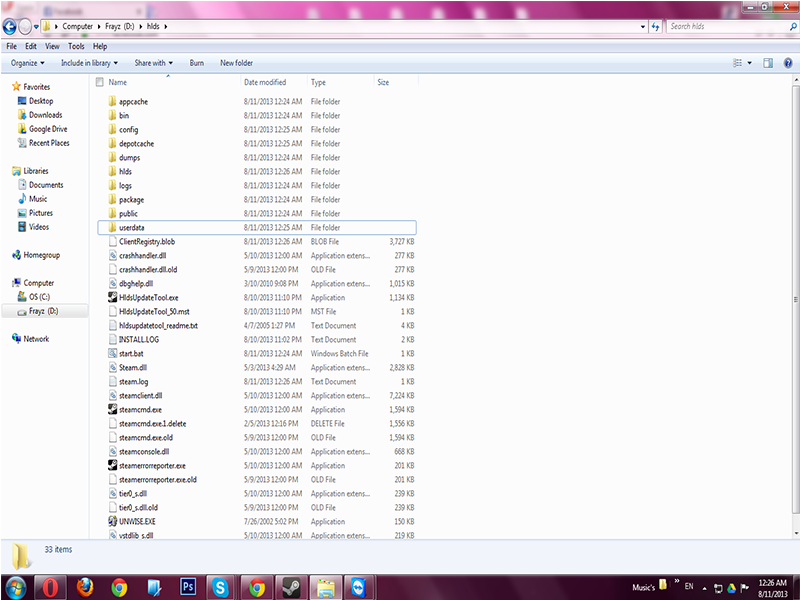Image resolution: width=800 pixels, height=600 pixels.
Task: Toggle the preview pane icon
Action: [x=768, y=63]
